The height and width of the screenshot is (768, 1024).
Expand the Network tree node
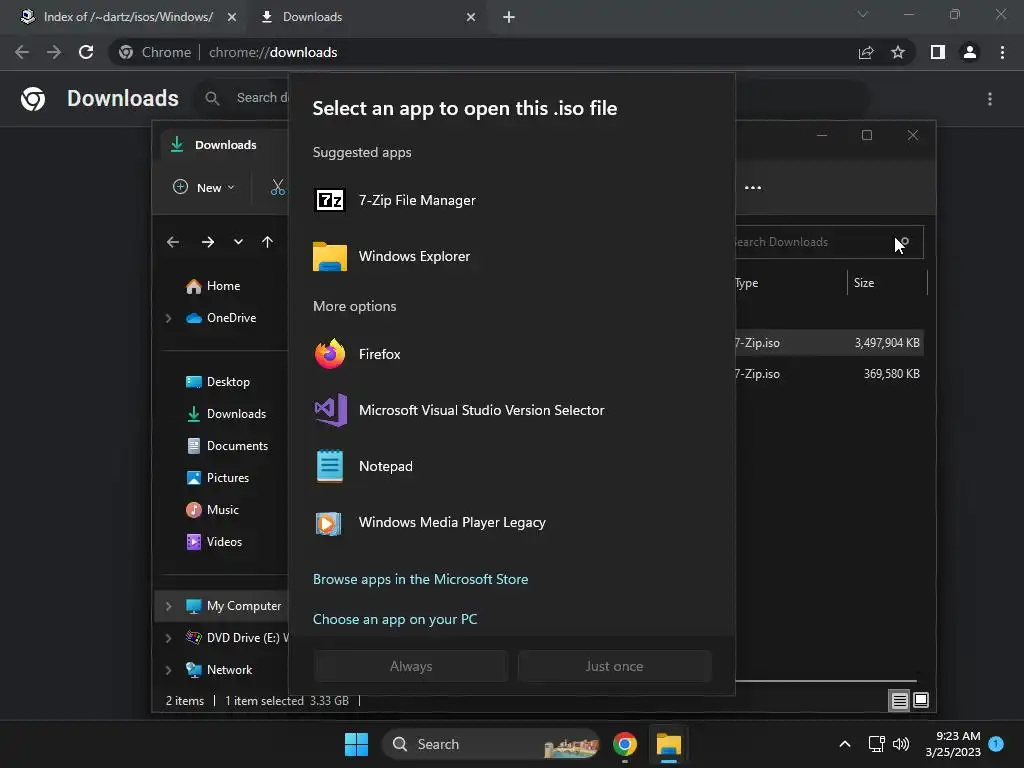click(x=168, y=670)
